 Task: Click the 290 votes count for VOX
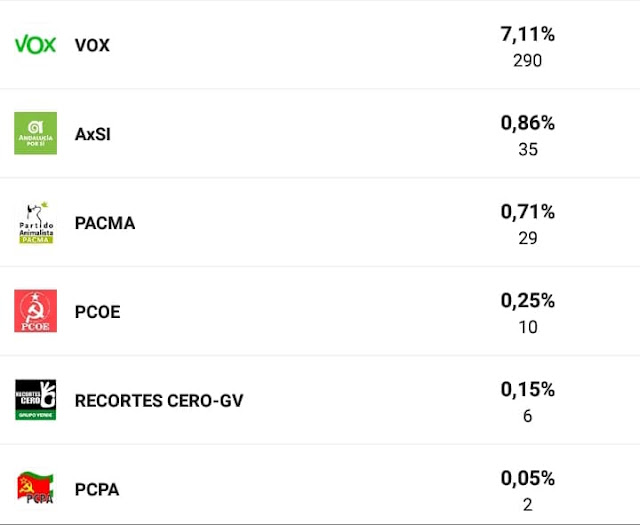(528, 61)
